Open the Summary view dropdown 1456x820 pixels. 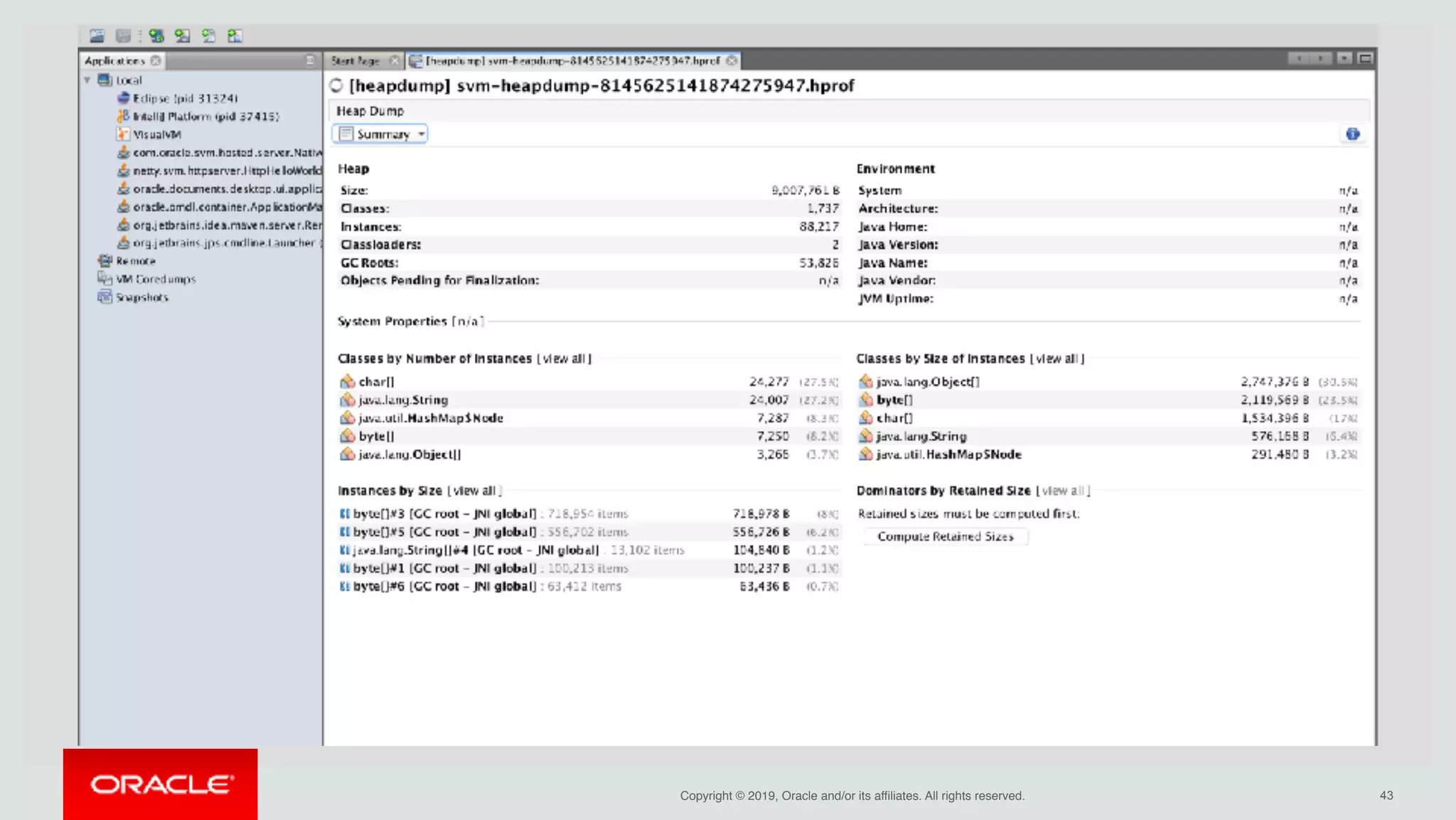pyautogui.click(x=380, y=134)
